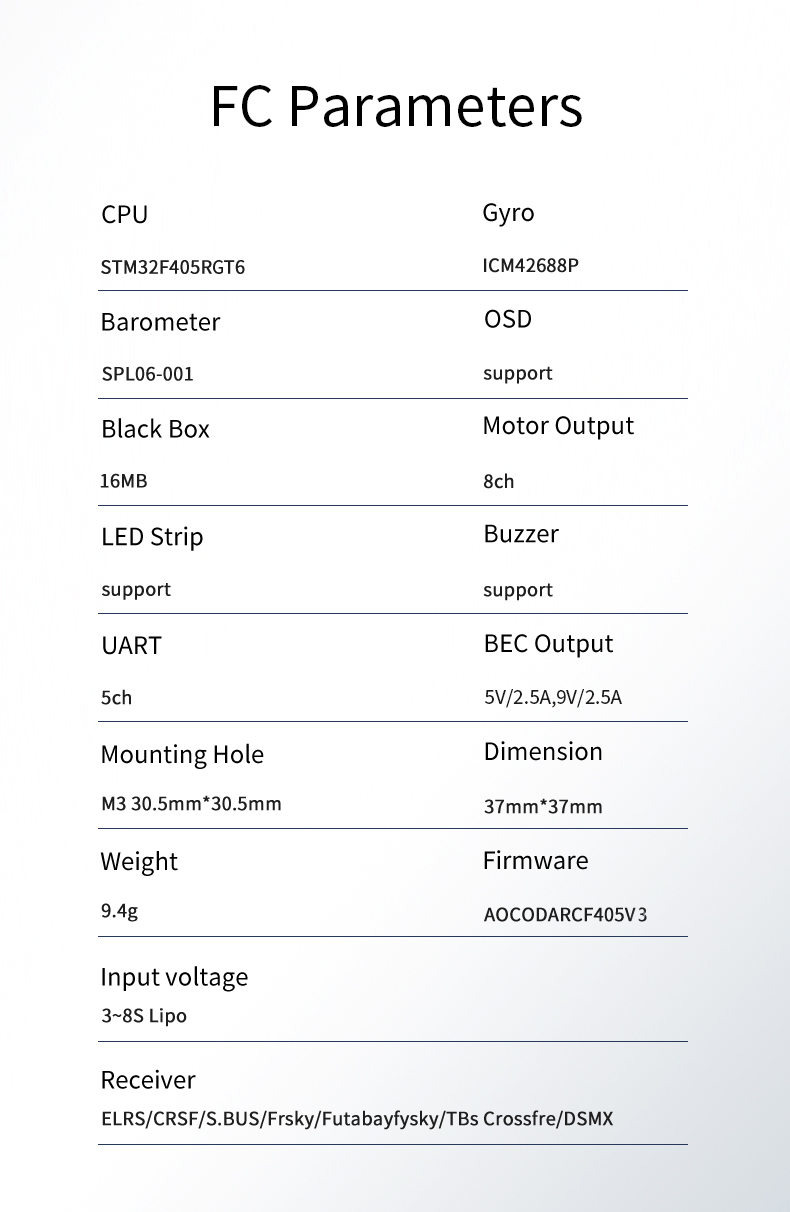Select the Barometer label
The width and height of the screenshot is (790, 1212).
(x=160, y=322)
